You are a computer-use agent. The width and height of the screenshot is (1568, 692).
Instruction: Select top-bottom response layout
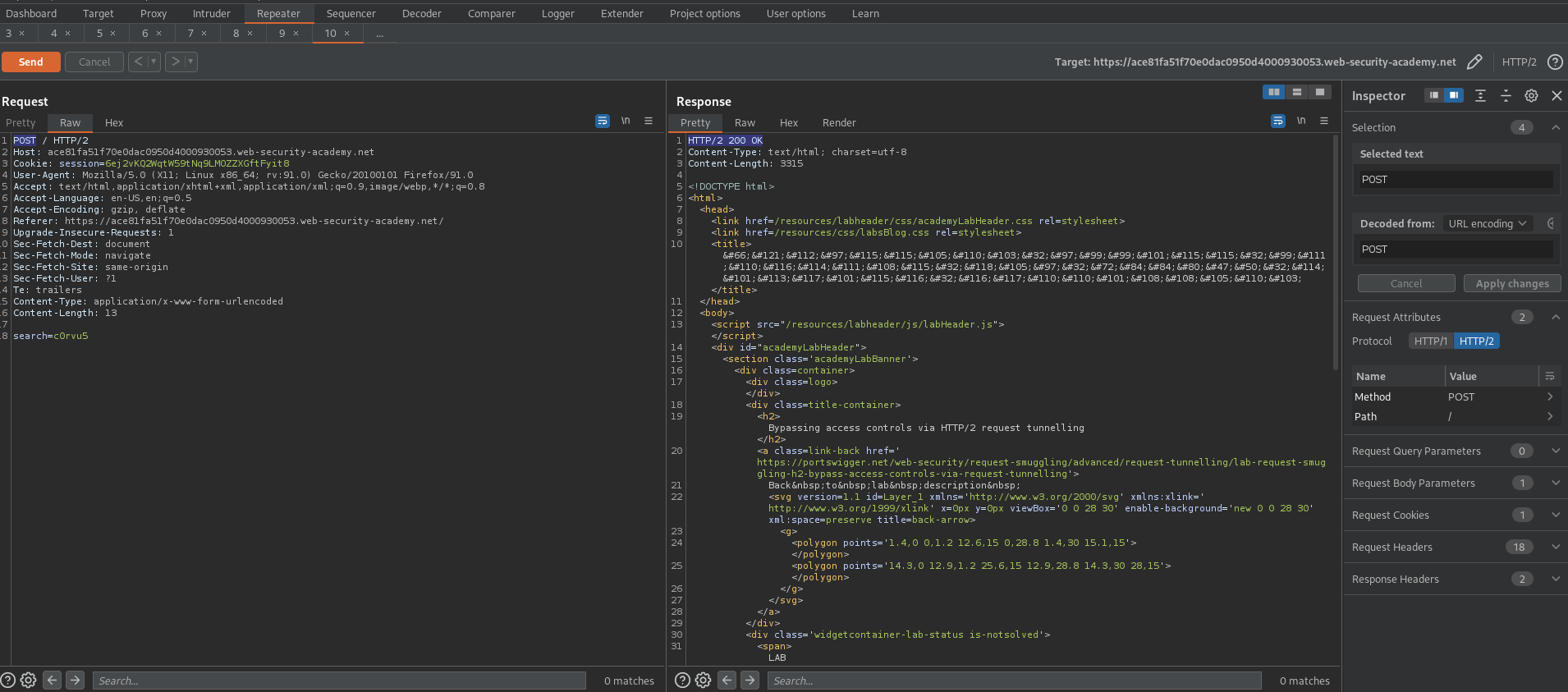(1297, 92)
